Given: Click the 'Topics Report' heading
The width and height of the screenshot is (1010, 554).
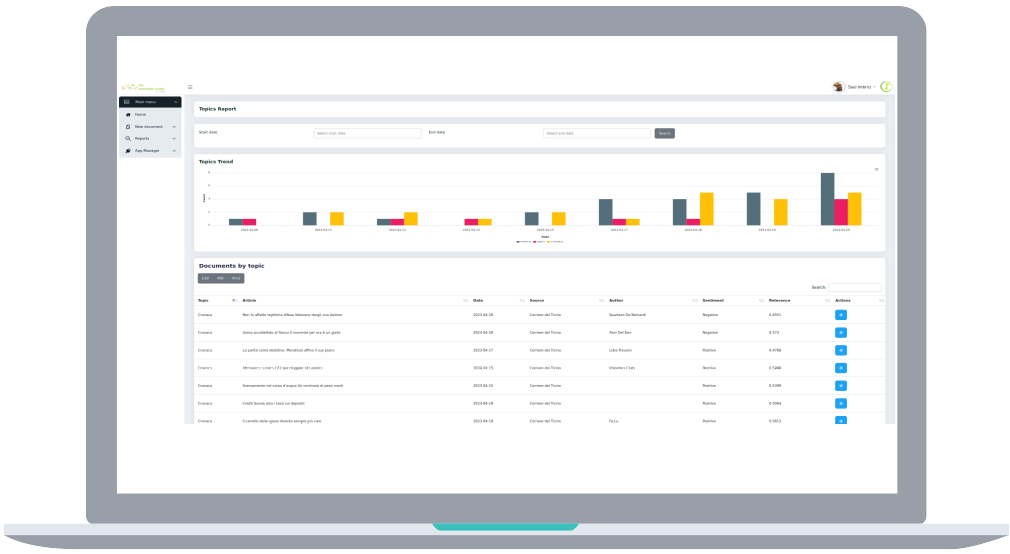Looking at the screenshot, I should click(x=217, y=109).
